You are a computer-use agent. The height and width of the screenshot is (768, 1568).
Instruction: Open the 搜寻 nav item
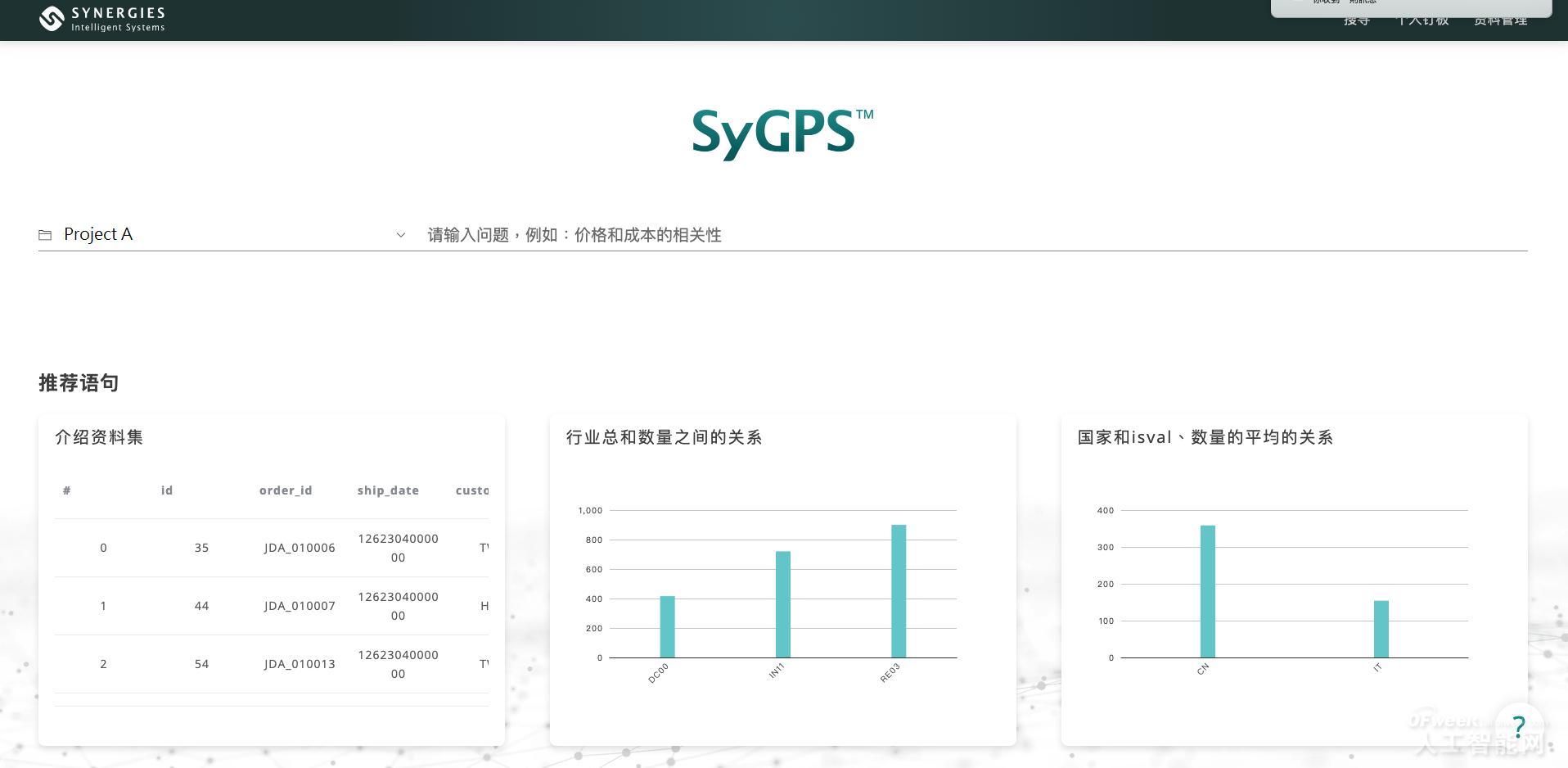1356,20
